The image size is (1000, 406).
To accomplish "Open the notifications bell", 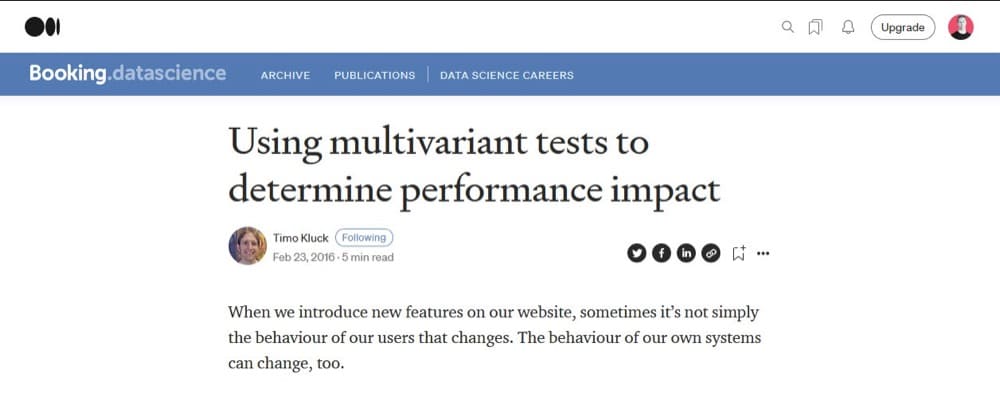I will pos(848,27).
